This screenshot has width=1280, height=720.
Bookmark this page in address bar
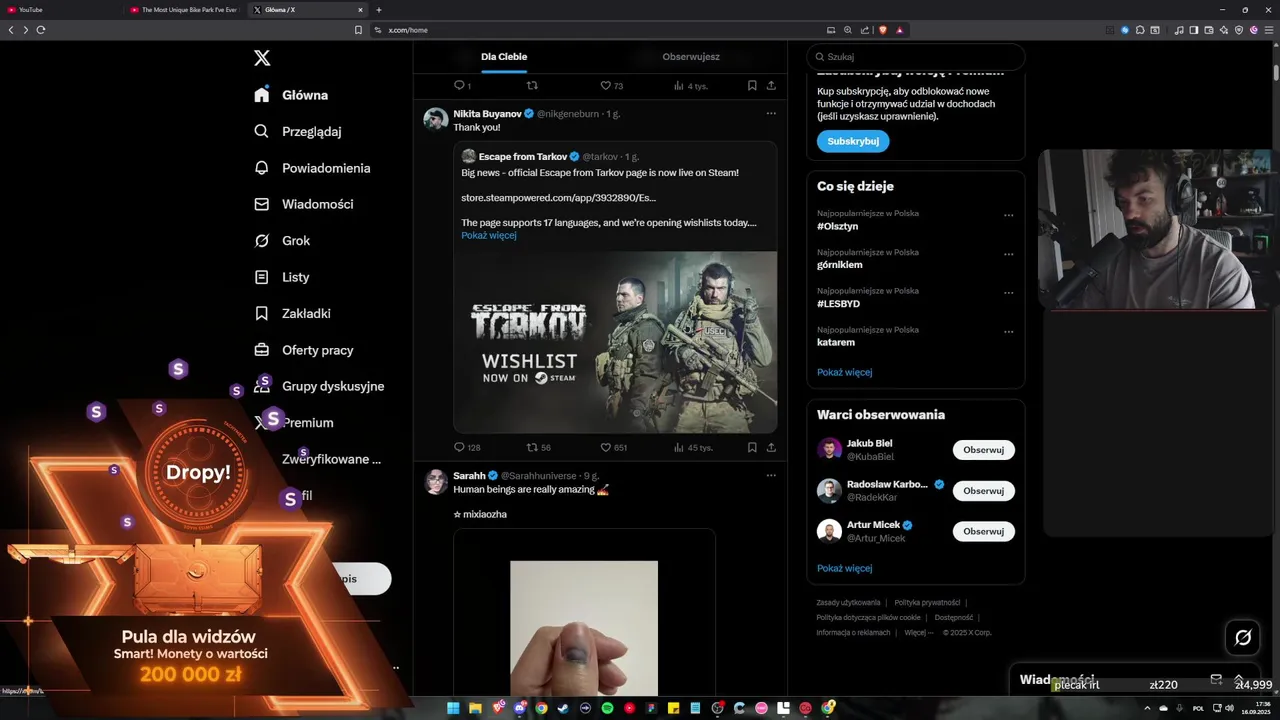(358, 30)
